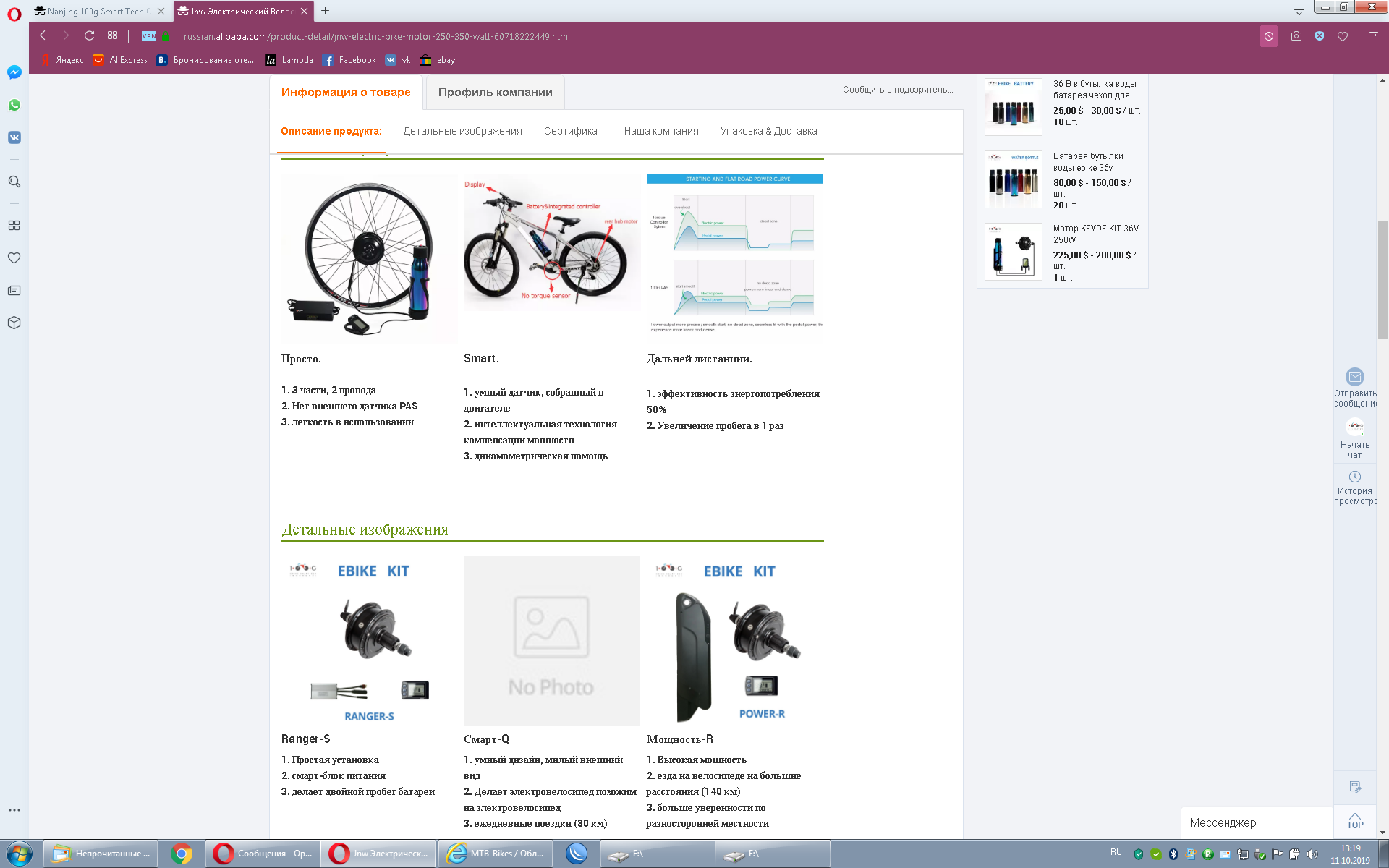Viewport: 1389px width, 868px height.
Task: Close the Jnw Электрический tab
Action: coord(305,11)
